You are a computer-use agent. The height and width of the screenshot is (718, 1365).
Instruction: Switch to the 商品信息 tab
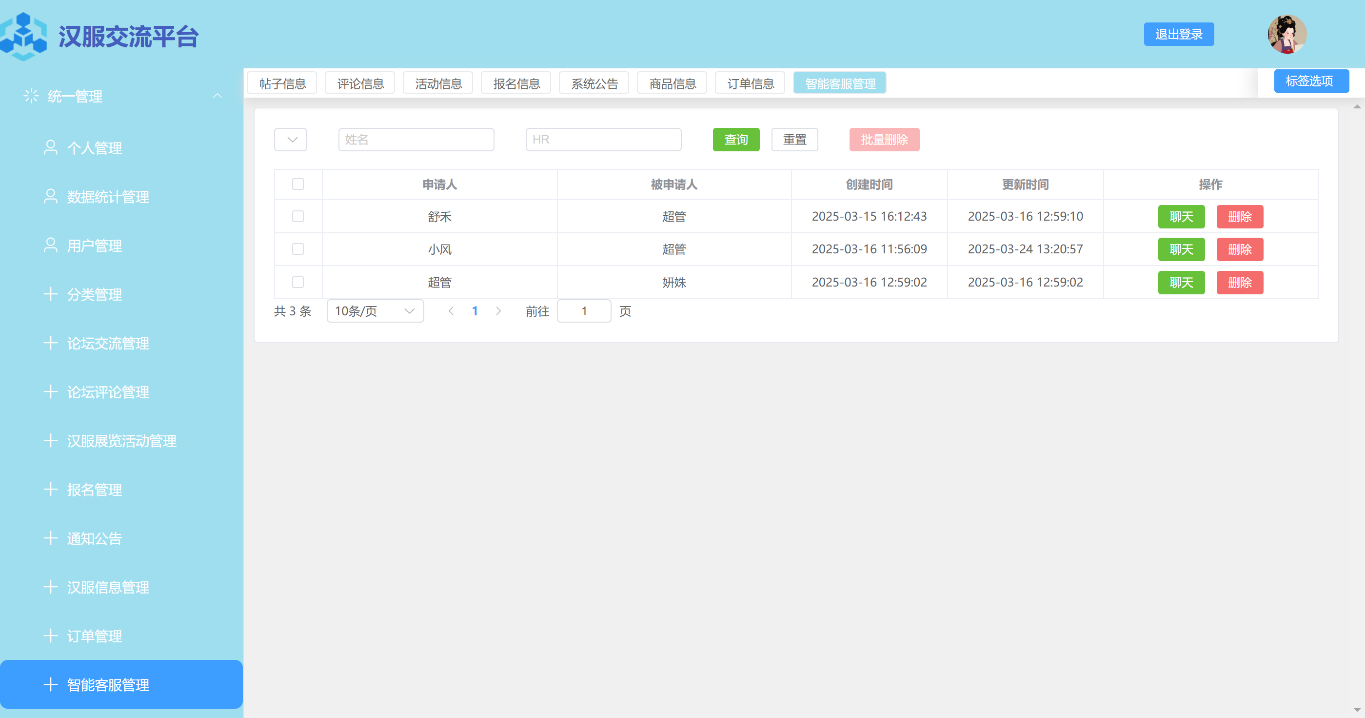[x=672, y=83]
